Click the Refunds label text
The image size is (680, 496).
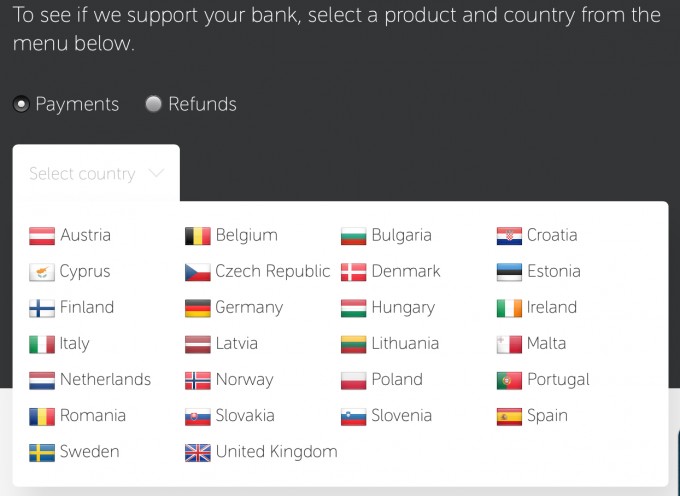(x=203, y=104)
